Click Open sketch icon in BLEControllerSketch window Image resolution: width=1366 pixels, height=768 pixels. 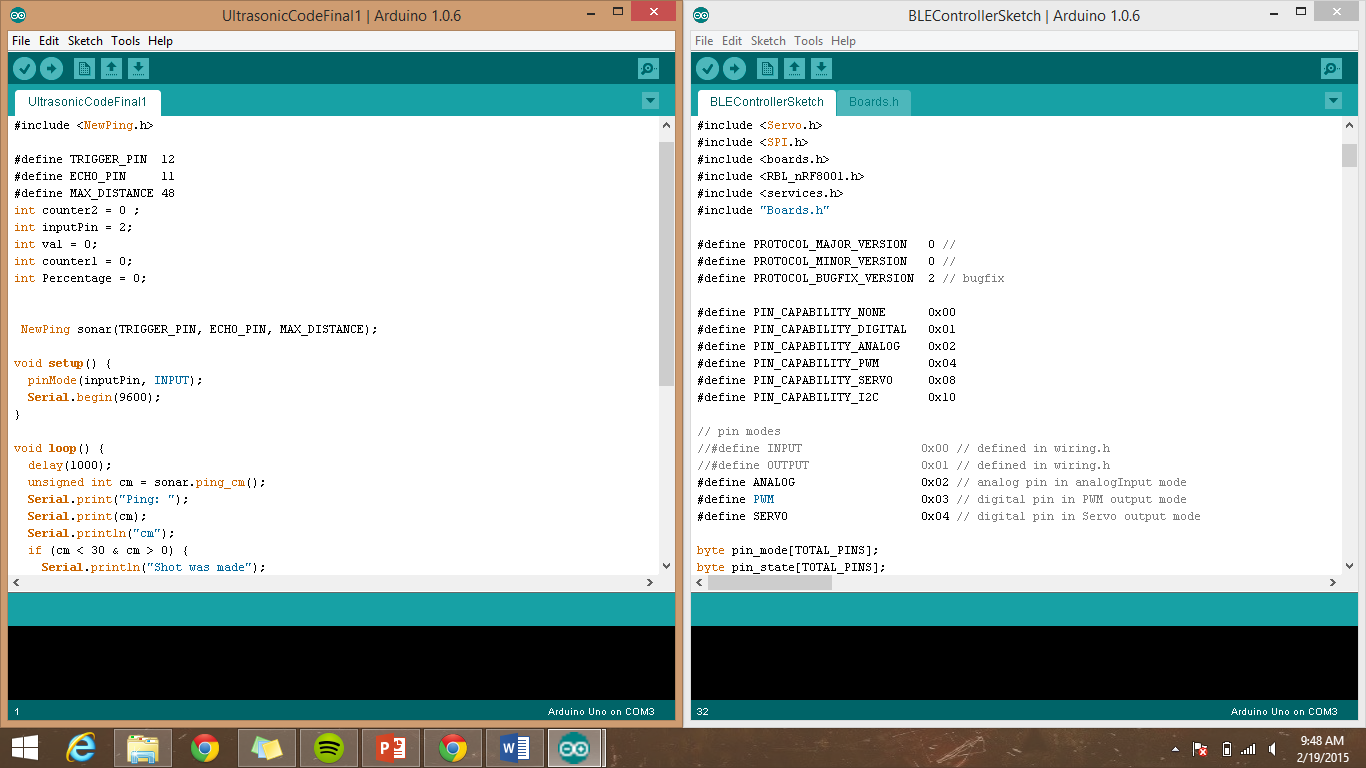[795, 68]
